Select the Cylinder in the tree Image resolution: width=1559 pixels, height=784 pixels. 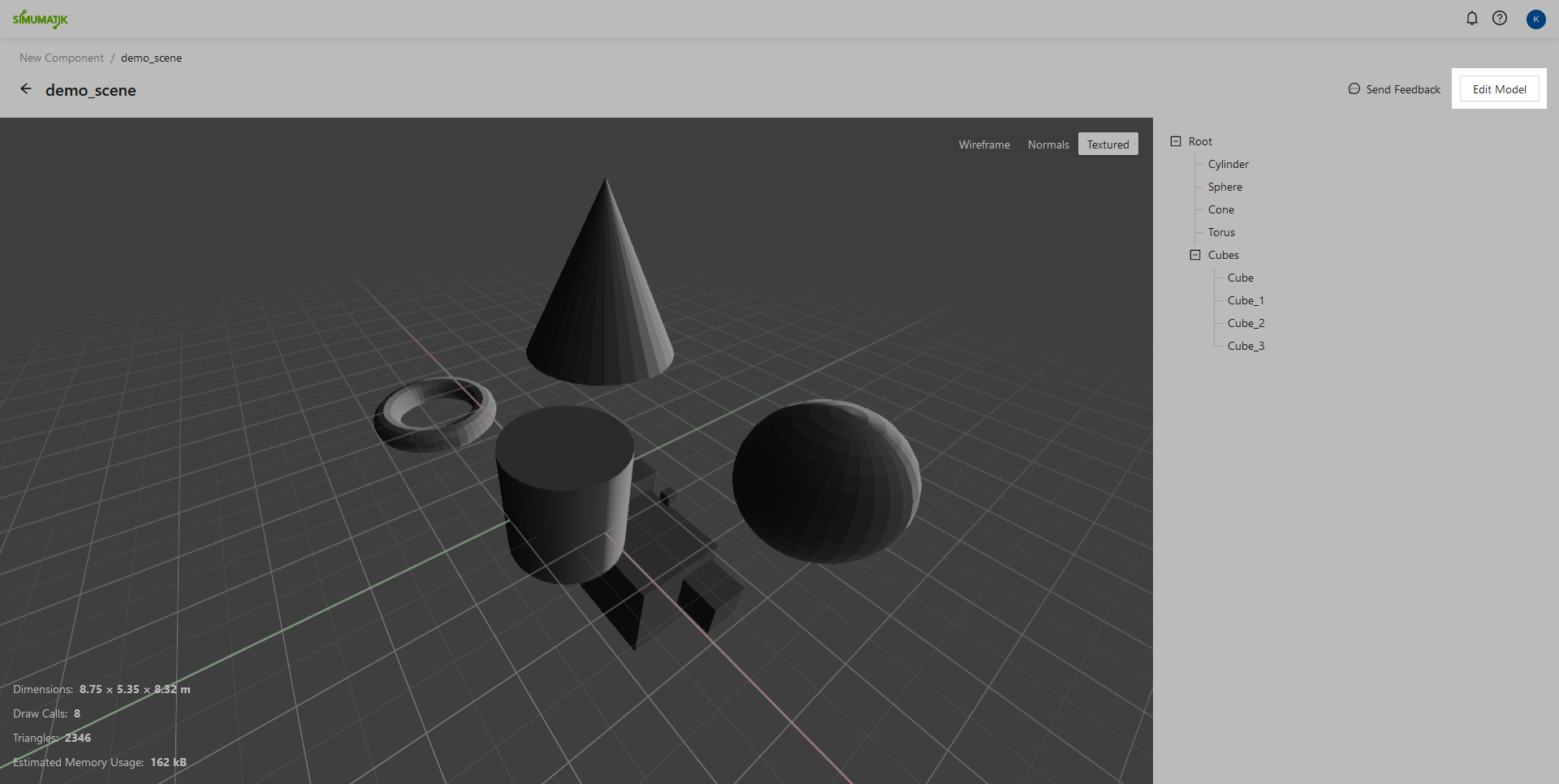pyautogui.click(x=1229, y=163)
